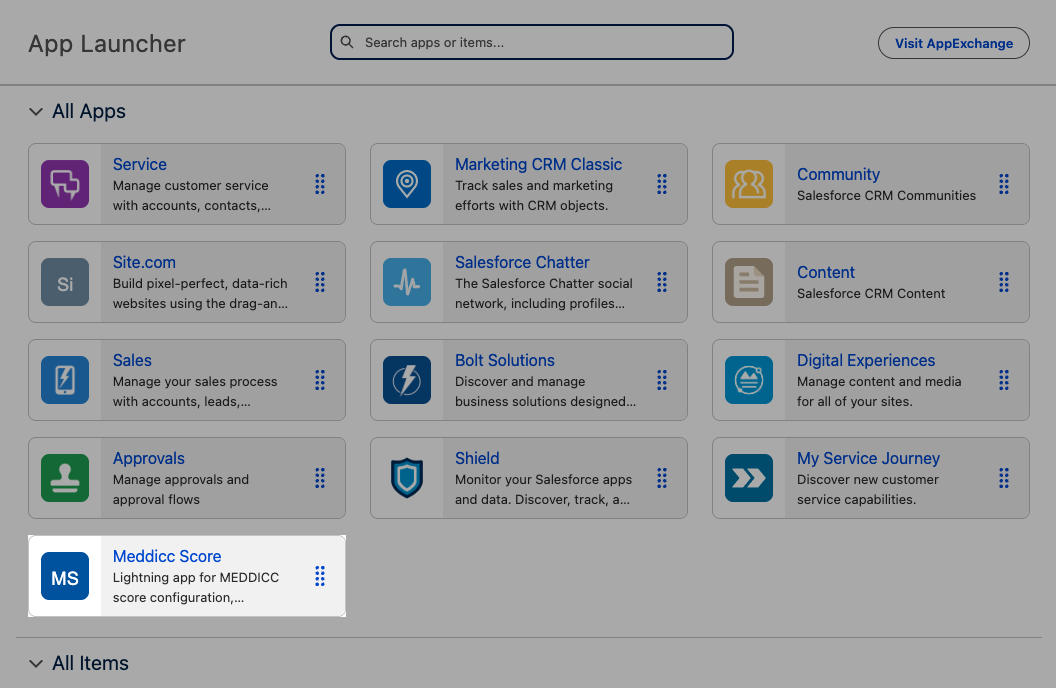Open the Content app link

(x=826, y=273)
